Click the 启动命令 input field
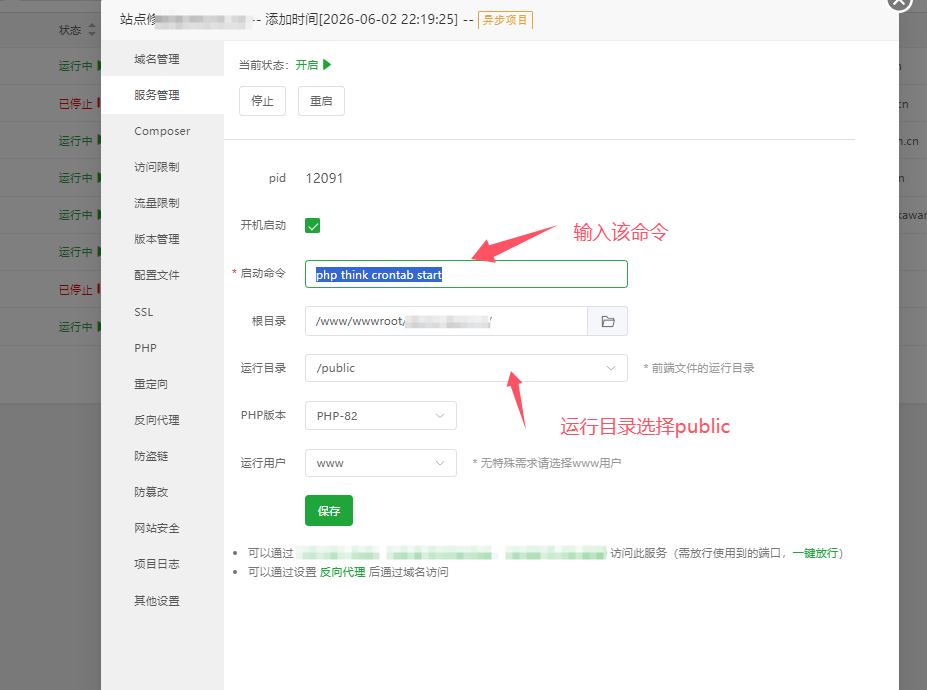The image size is (927, 690). [466, 274]
